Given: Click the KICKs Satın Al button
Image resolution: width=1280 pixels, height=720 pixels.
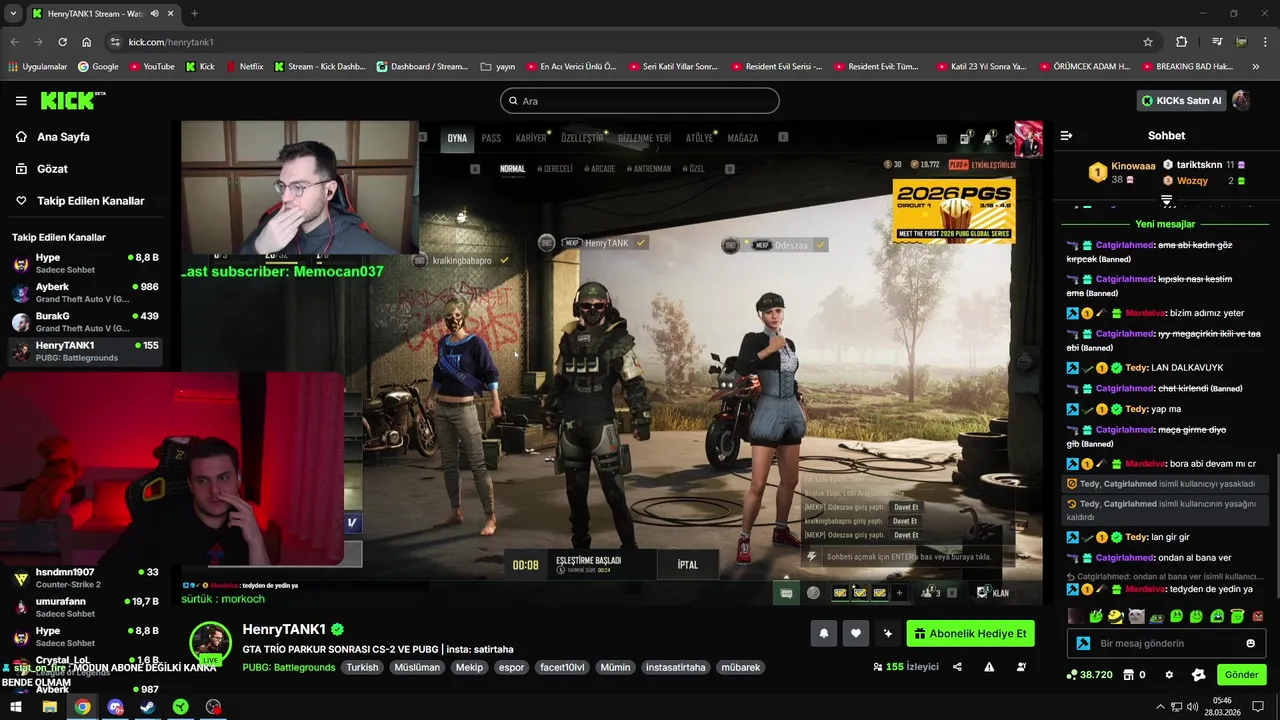Looking at the screenshot, I should coord(1181,101).
